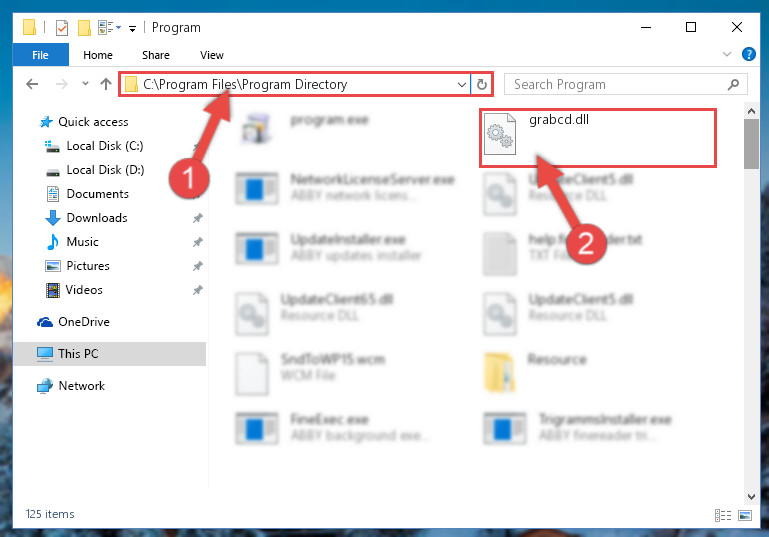Refresh the current folder
The width and height of the screenshot is (769, 537).
[x=482, y=84]
